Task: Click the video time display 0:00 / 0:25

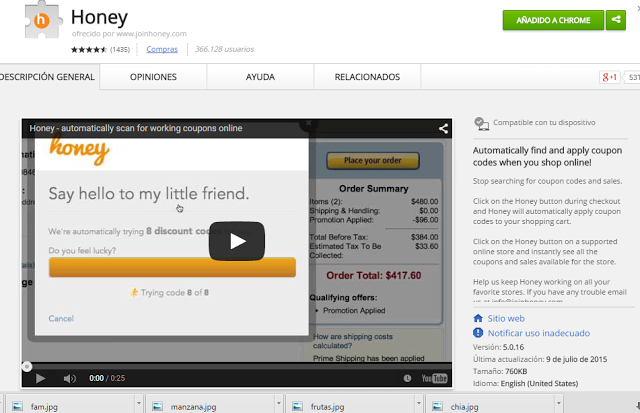Action: [107, 378]
